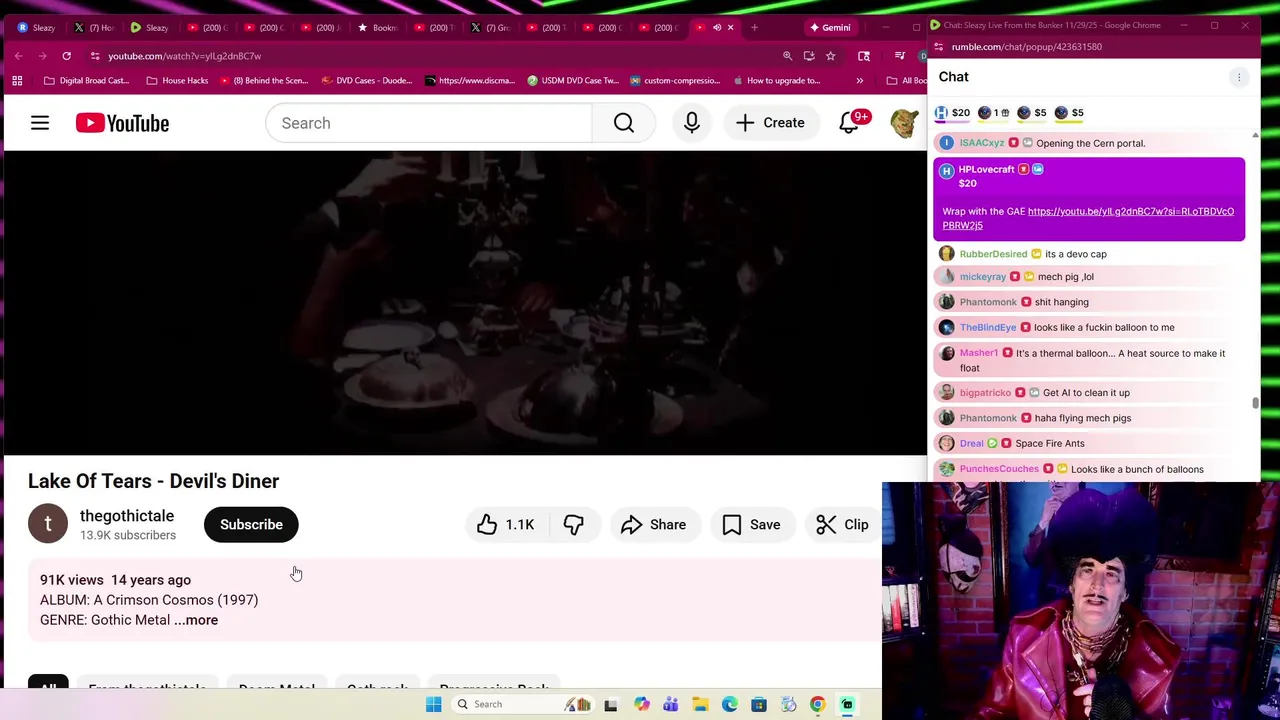Click ISAACxyz username in chat

(x=981, y=143)
